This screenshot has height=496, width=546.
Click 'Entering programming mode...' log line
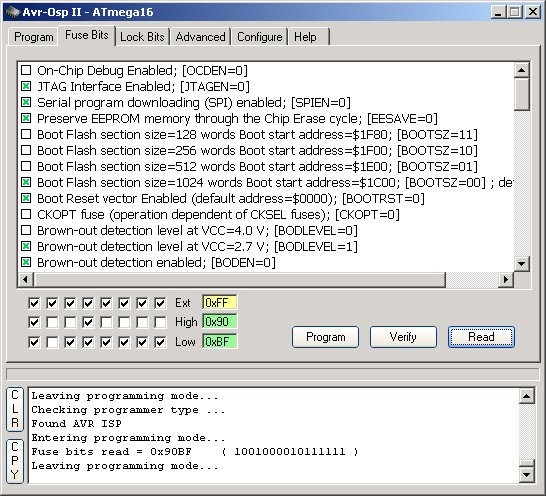(128, 437)
